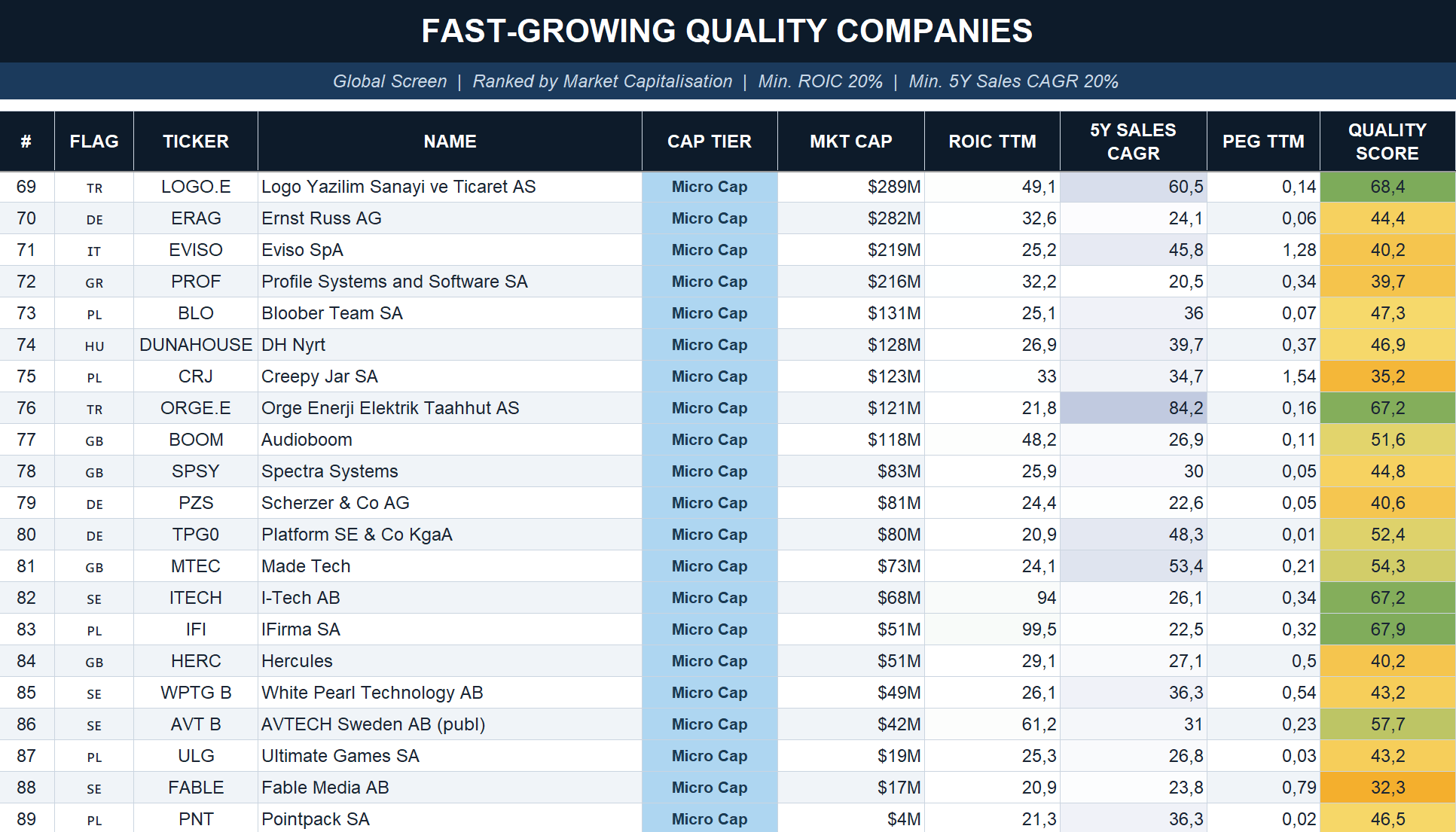Click the TR flag code for ORGE.E
Viewport: 1456px width, 832px height.
(x=94, y=410)
